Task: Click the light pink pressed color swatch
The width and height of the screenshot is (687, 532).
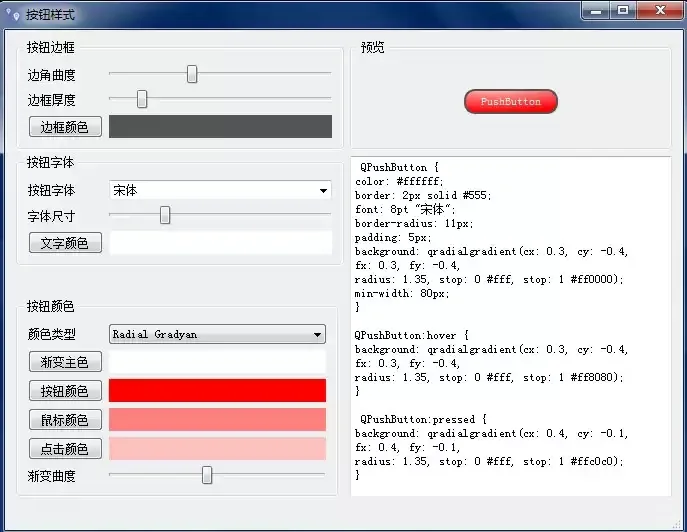Action: coord(217,449)
